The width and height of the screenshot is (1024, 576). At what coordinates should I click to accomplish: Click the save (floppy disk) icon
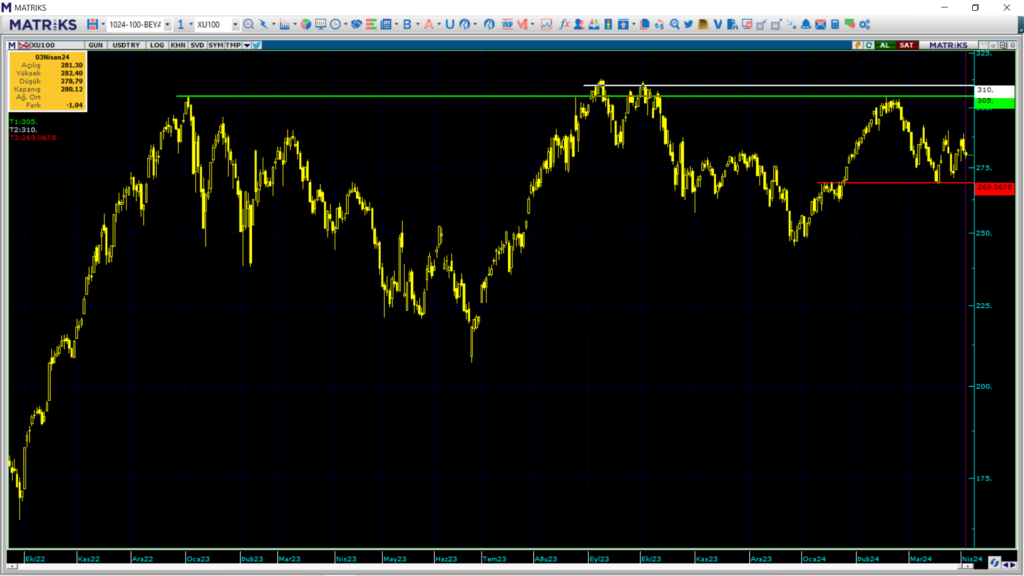click(92, 23)
